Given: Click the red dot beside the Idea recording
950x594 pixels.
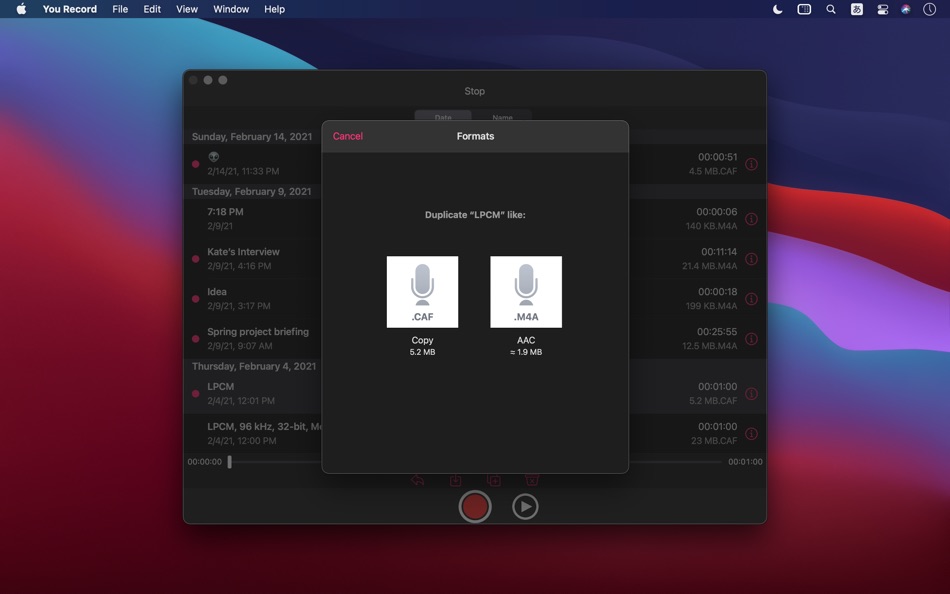Looking at the screenshot, I should coord(195,298).
